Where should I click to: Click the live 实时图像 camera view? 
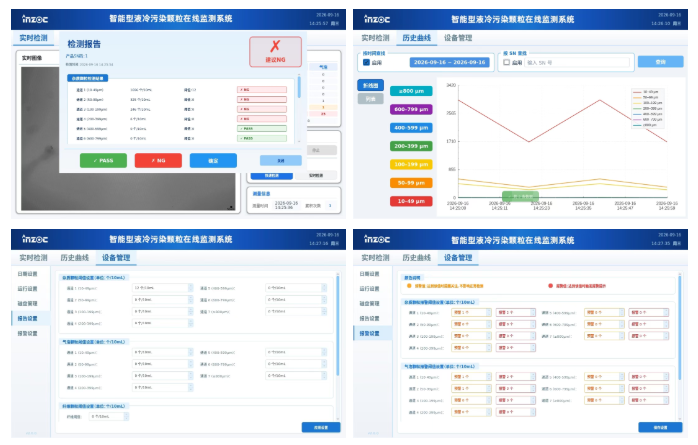click(x=128, y=138)
